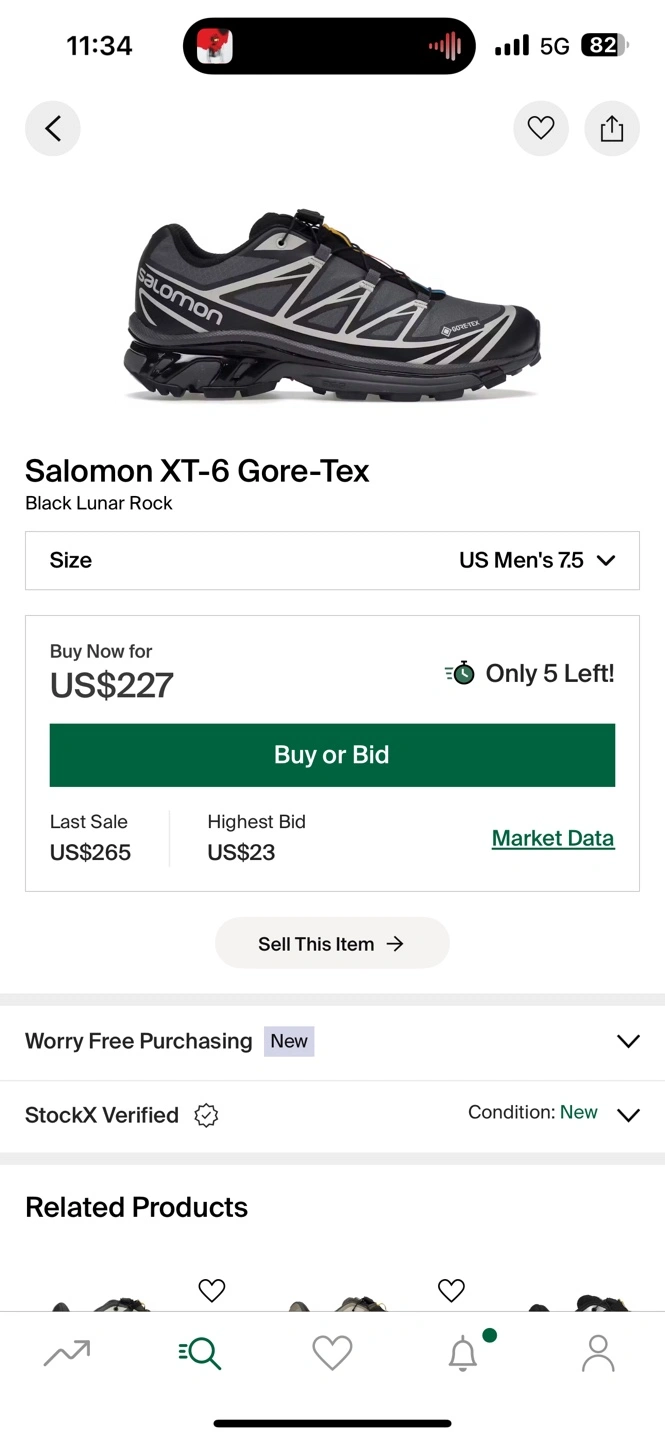
Task: Open the search tab in bottom bar
Action: pos(200,1353)
